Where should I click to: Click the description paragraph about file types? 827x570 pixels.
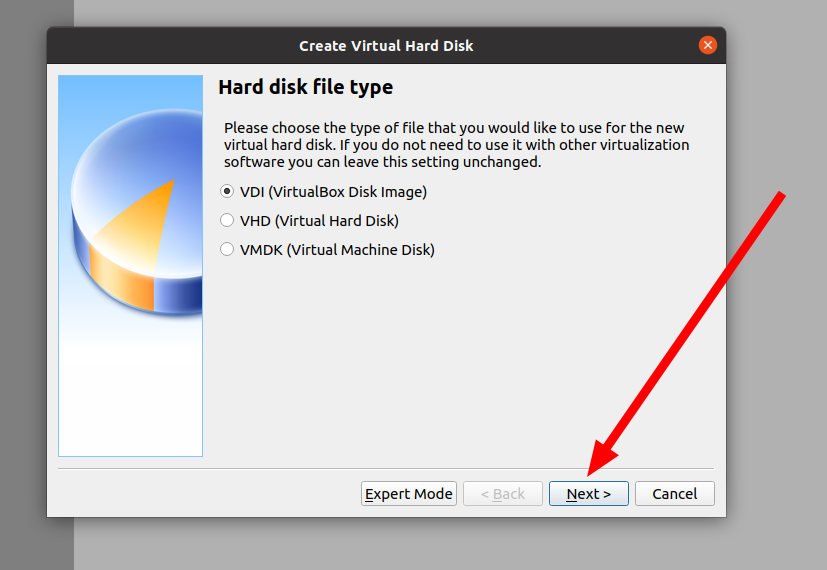click(x=455, y=145)
